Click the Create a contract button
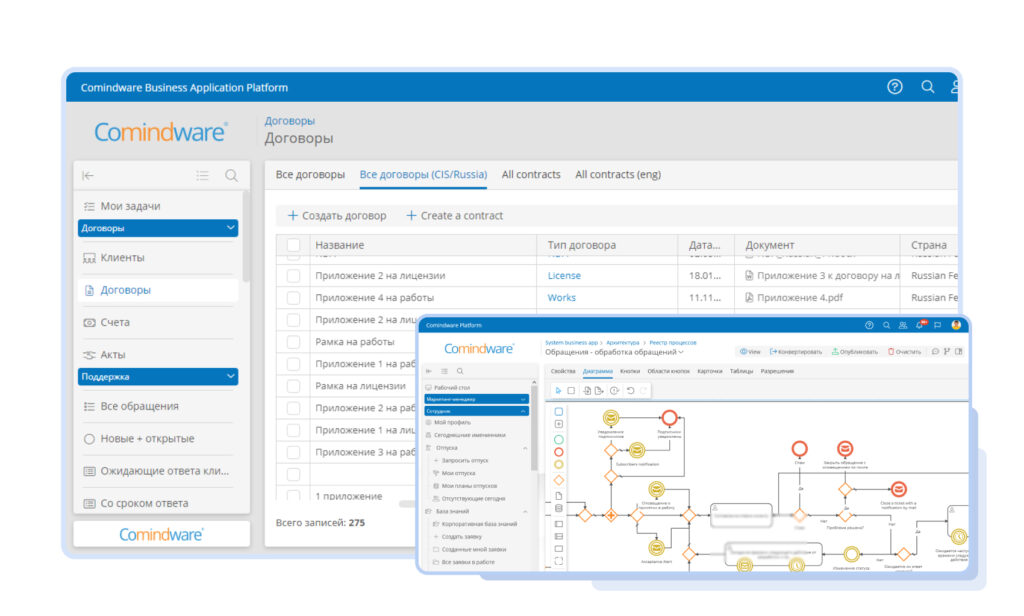The image size is (1024, 616). 455,216
